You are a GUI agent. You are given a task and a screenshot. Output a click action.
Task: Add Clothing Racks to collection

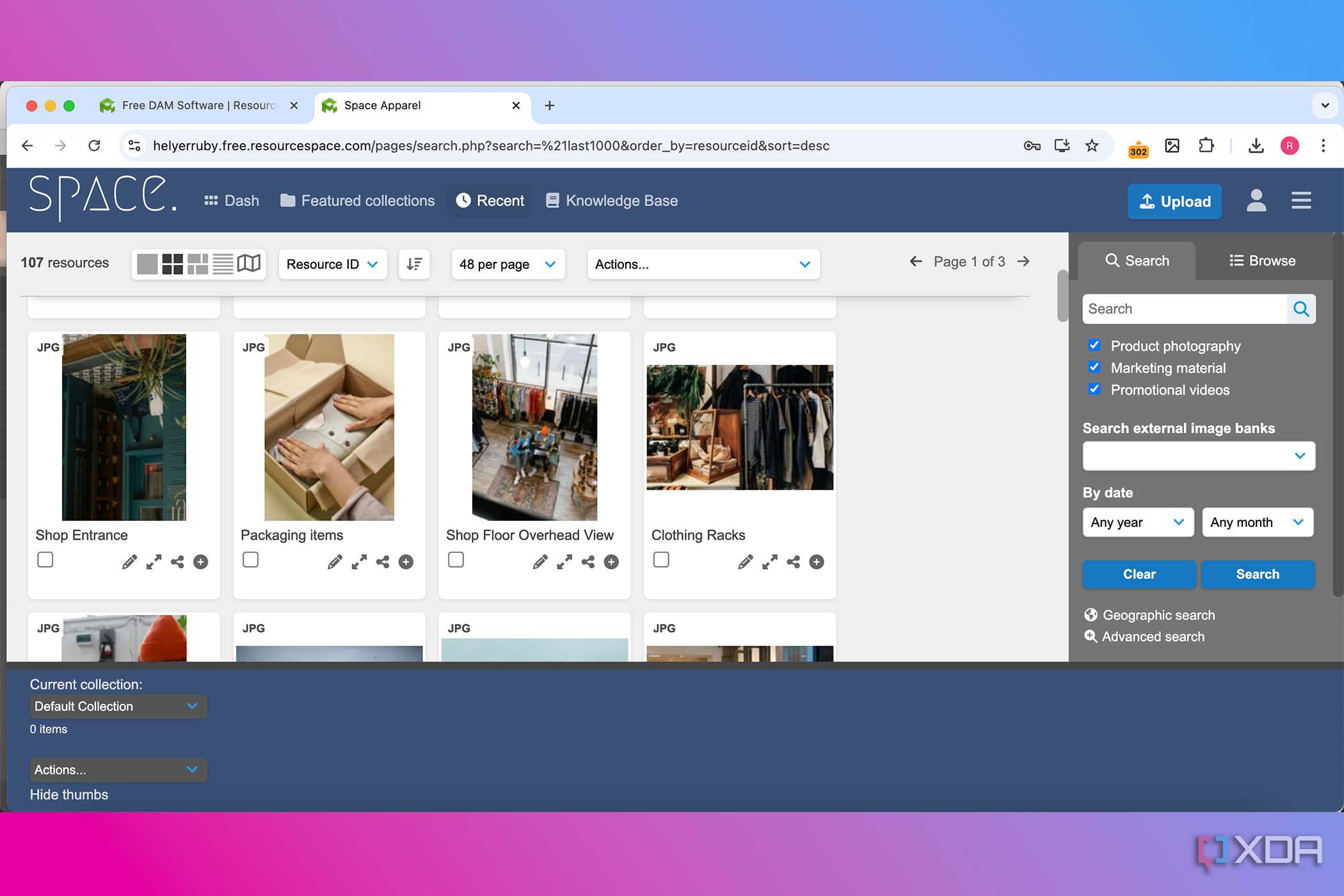[x=817, y=562]
